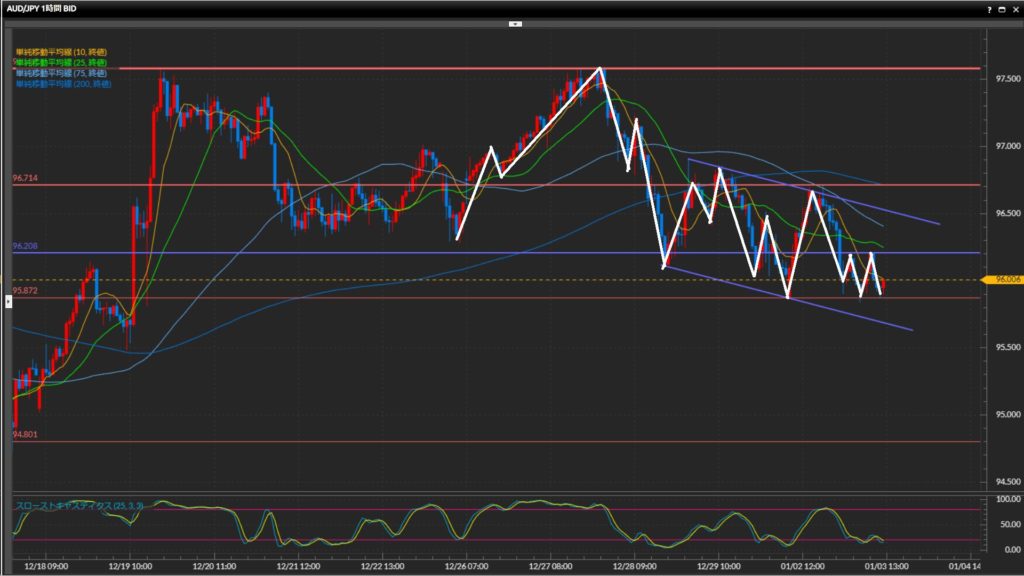This screenshot has height=576, width=1024.
Task: Click the 97.000 price axis label
Action: [x=1003, y=146]
